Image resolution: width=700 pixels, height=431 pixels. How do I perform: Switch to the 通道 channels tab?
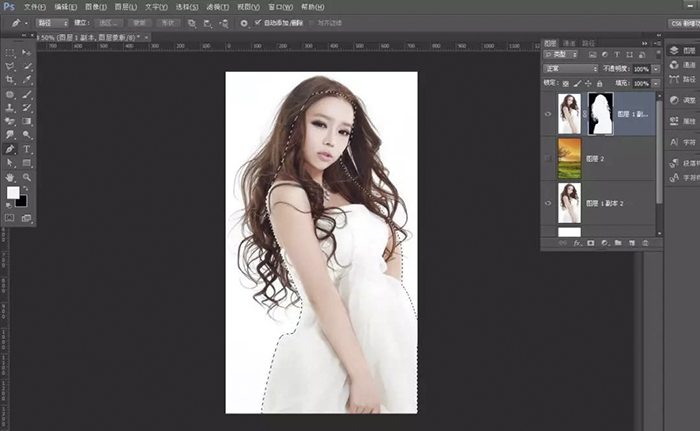(569, 44)
